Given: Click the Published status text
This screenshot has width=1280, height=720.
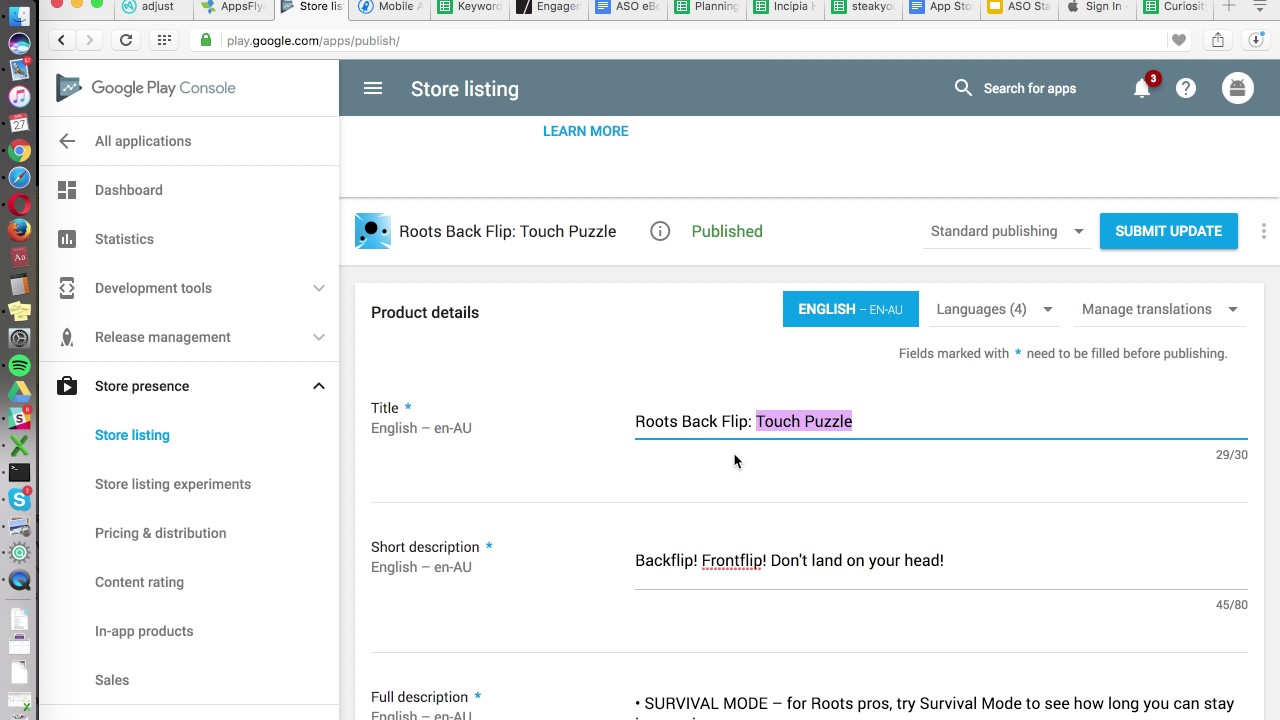Looking at the screenshot, I should 727,231.
